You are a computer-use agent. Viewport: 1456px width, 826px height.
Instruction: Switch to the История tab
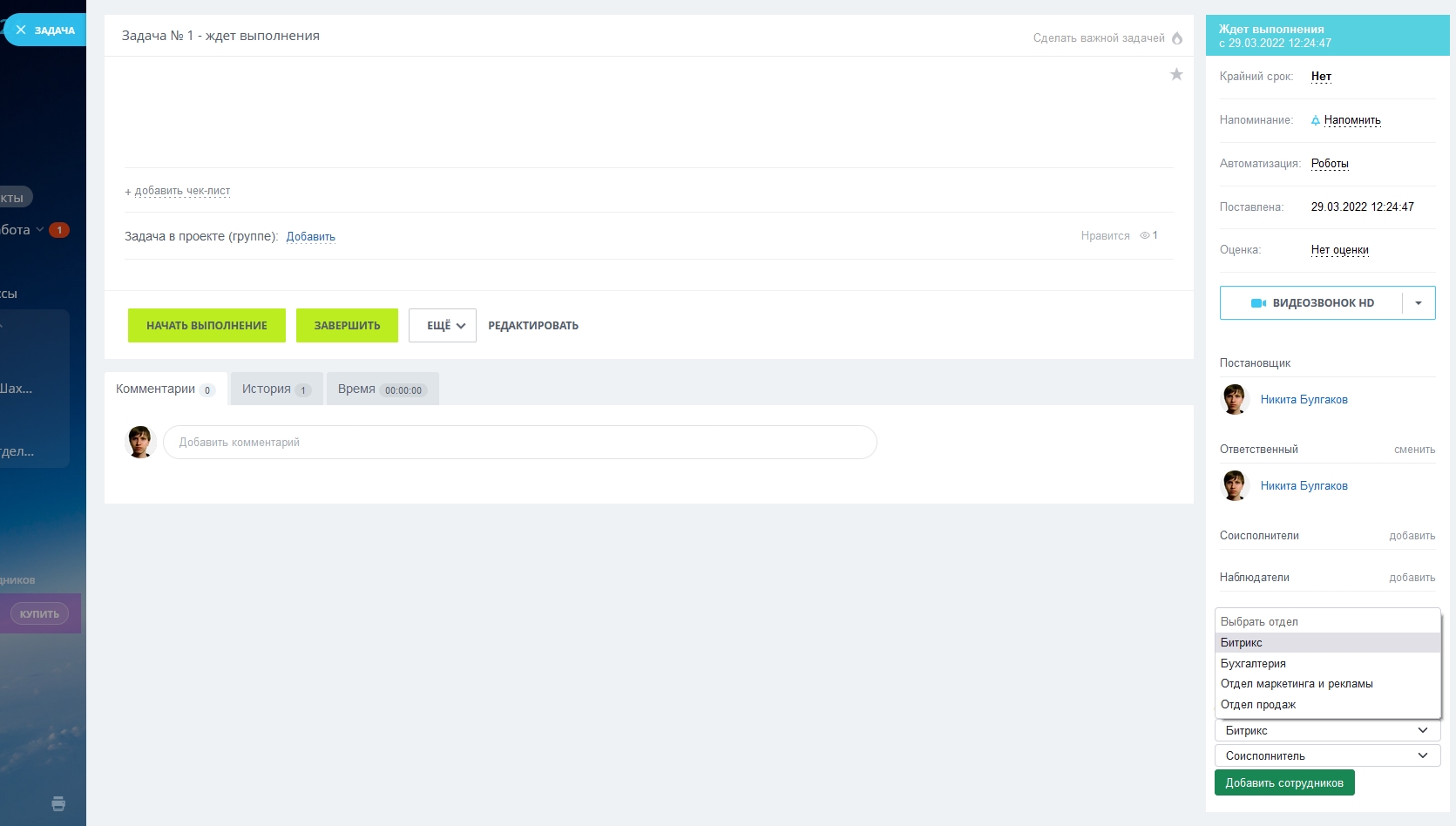coord(276,389)
